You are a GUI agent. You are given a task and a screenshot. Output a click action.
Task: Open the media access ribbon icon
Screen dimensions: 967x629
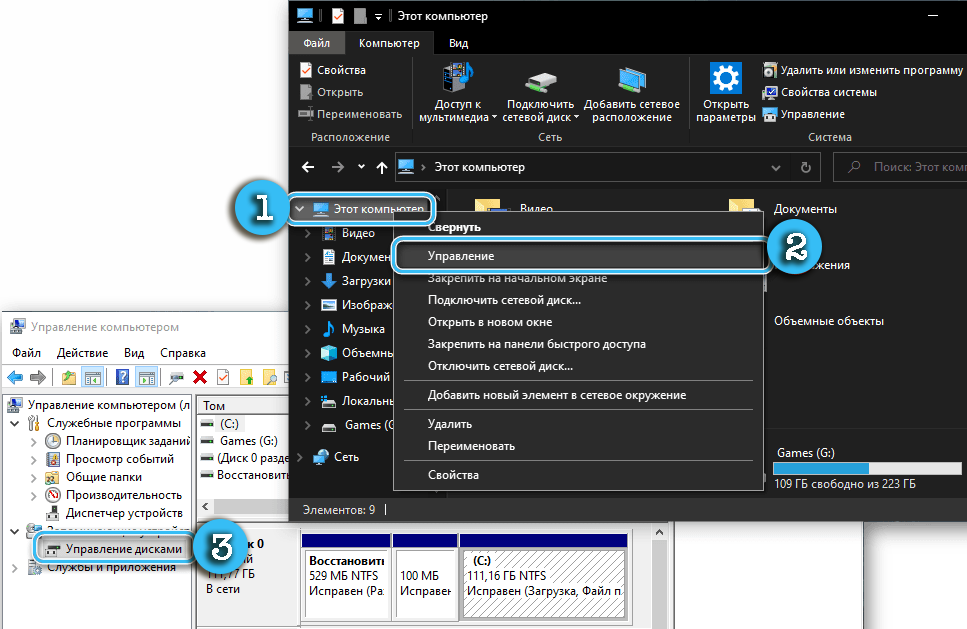click(457, 79)
